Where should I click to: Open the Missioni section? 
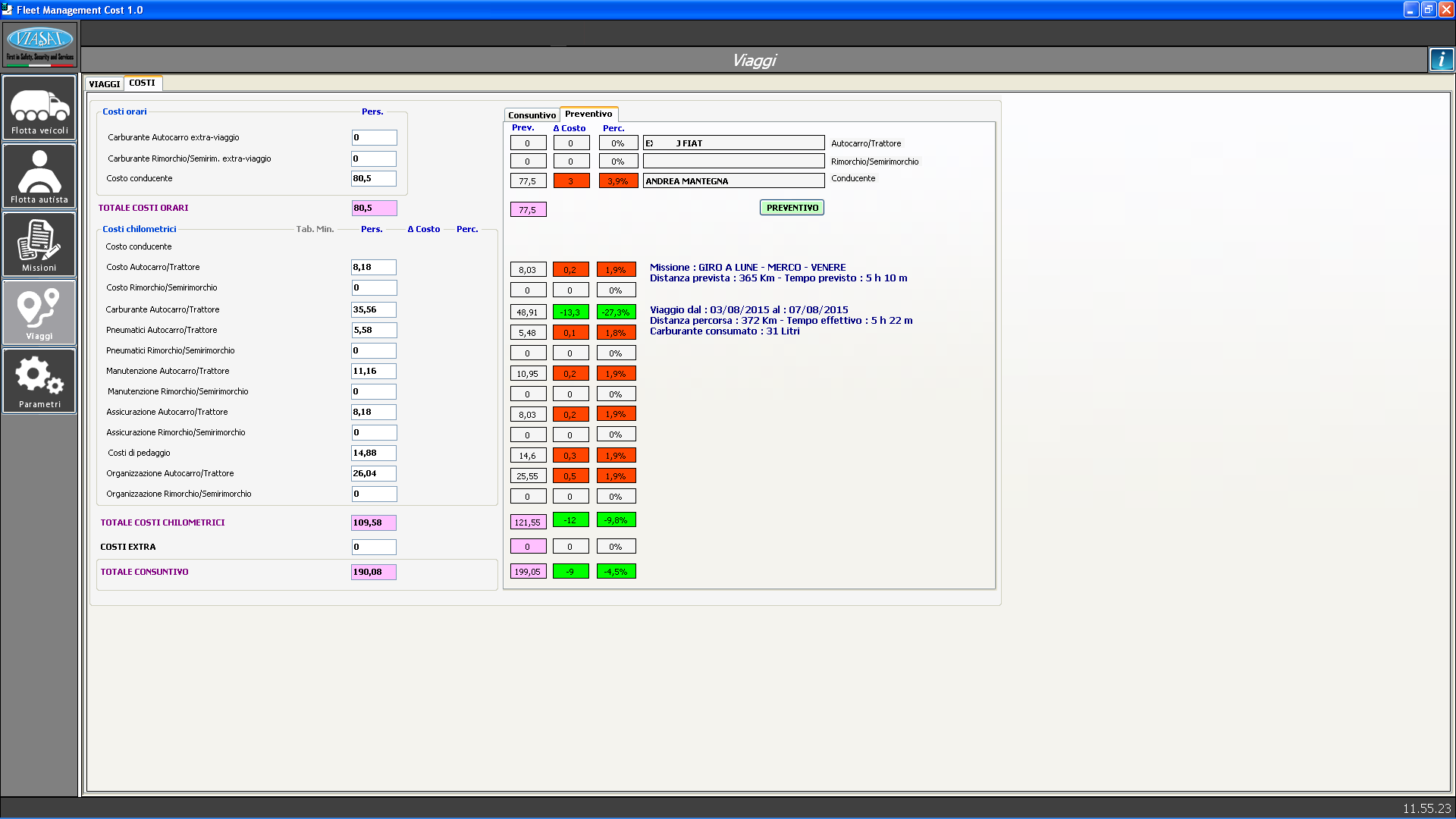(39, 244)
